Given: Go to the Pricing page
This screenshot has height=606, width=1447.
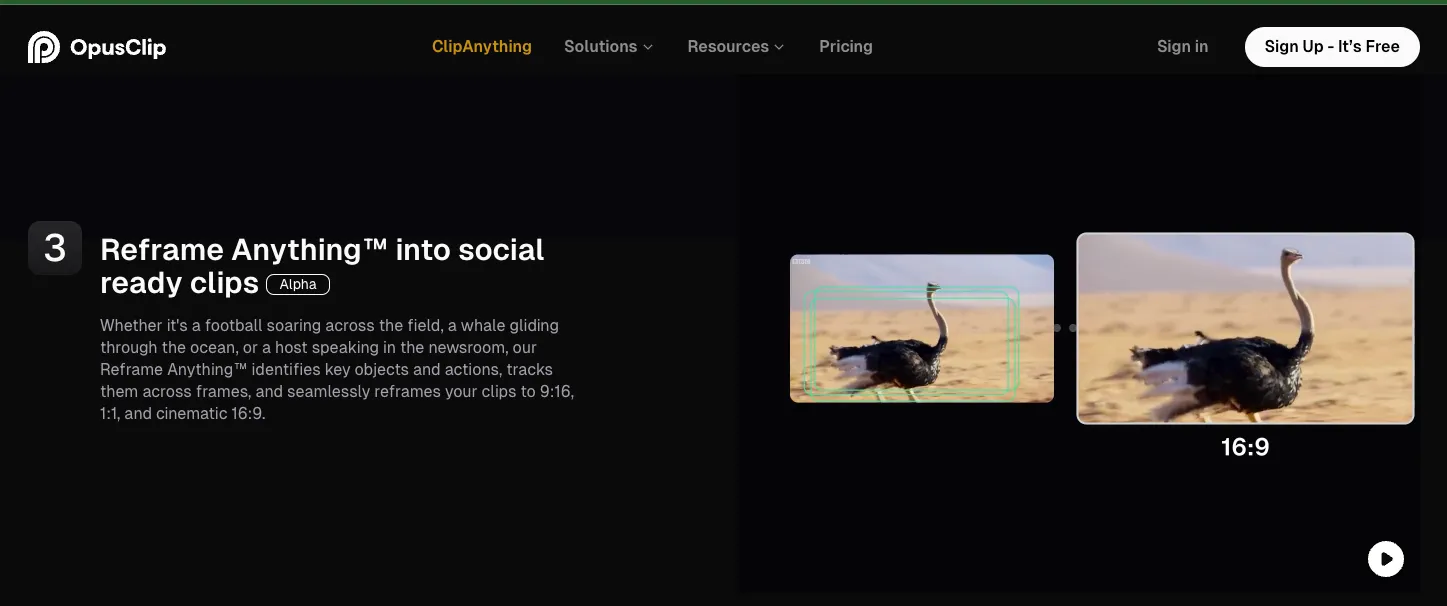Looking at the screenshot, I should pyautogui.click(x=846, y=46).
